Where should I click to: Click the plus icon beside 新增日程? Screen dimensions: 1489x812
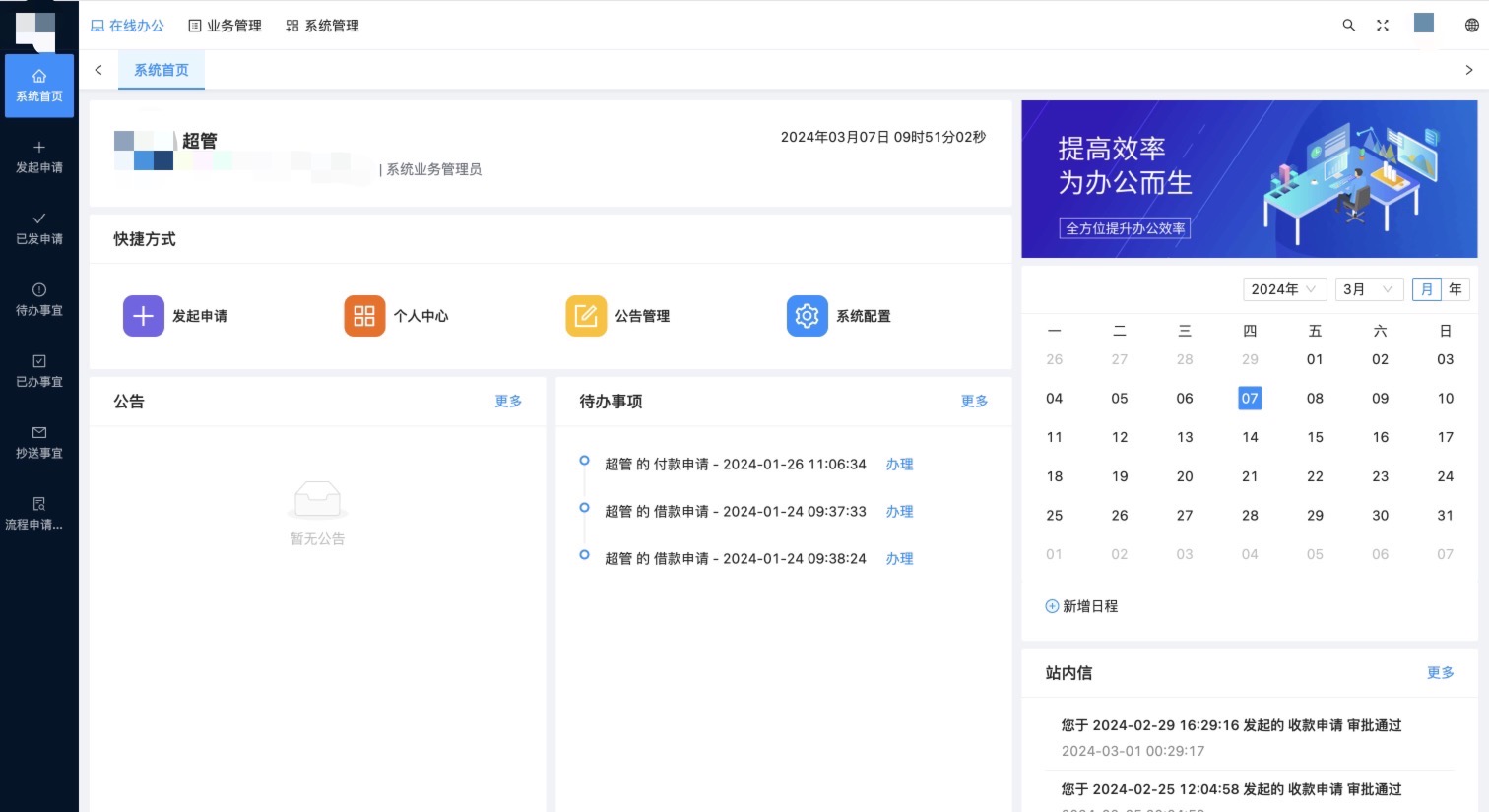point(1052,606)
